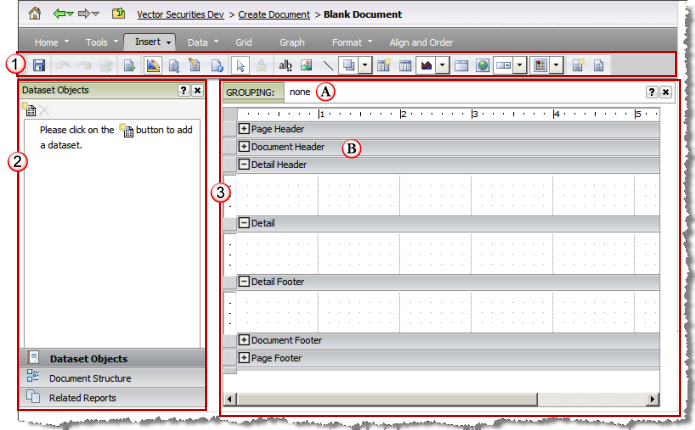695x430 pixels.
Task: Open the Format menu
Action: (352, 43)
